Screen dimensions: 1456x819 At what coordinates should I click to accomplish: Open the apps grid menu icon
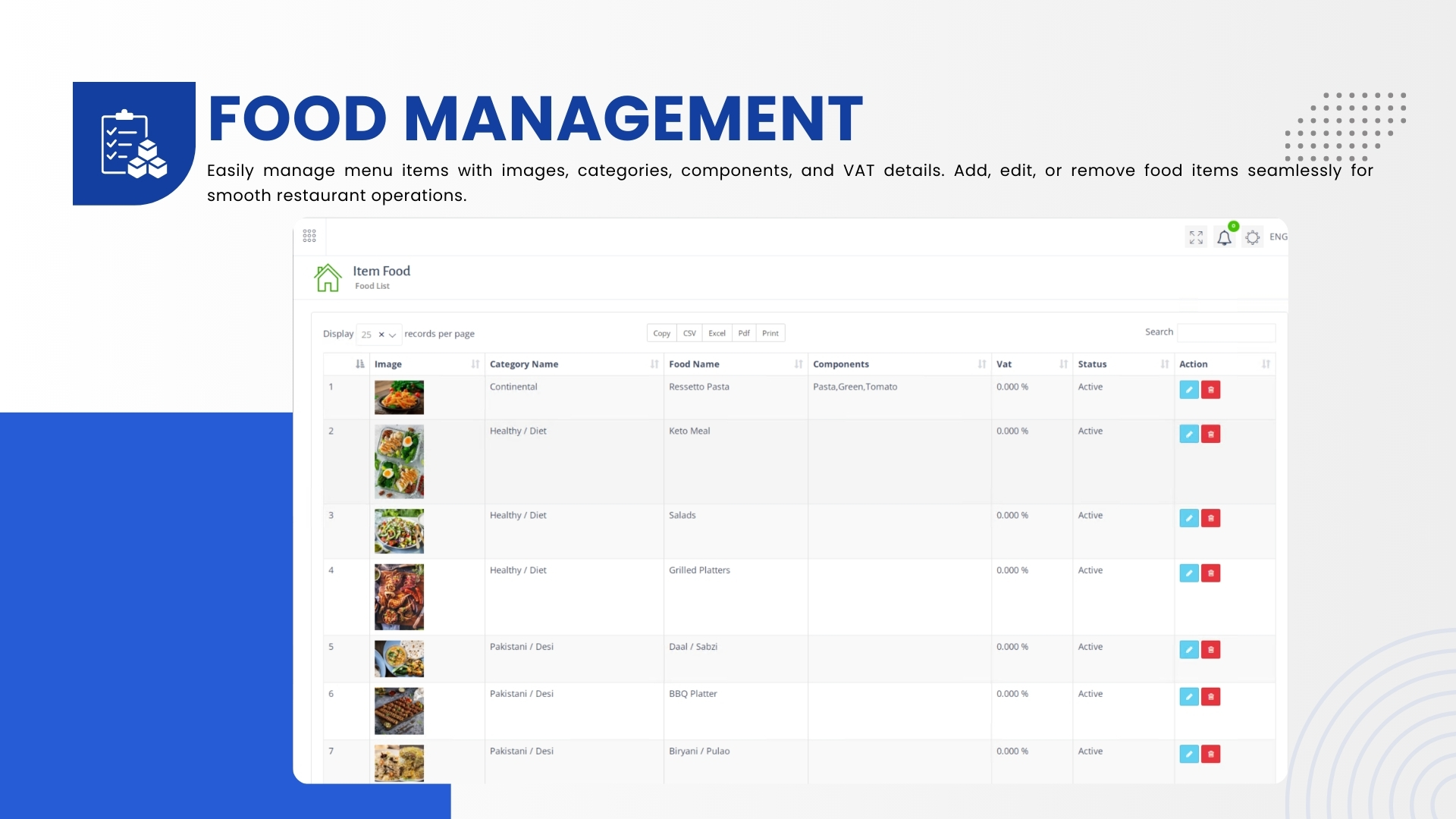pyautogui.click(x=309, y=236)
